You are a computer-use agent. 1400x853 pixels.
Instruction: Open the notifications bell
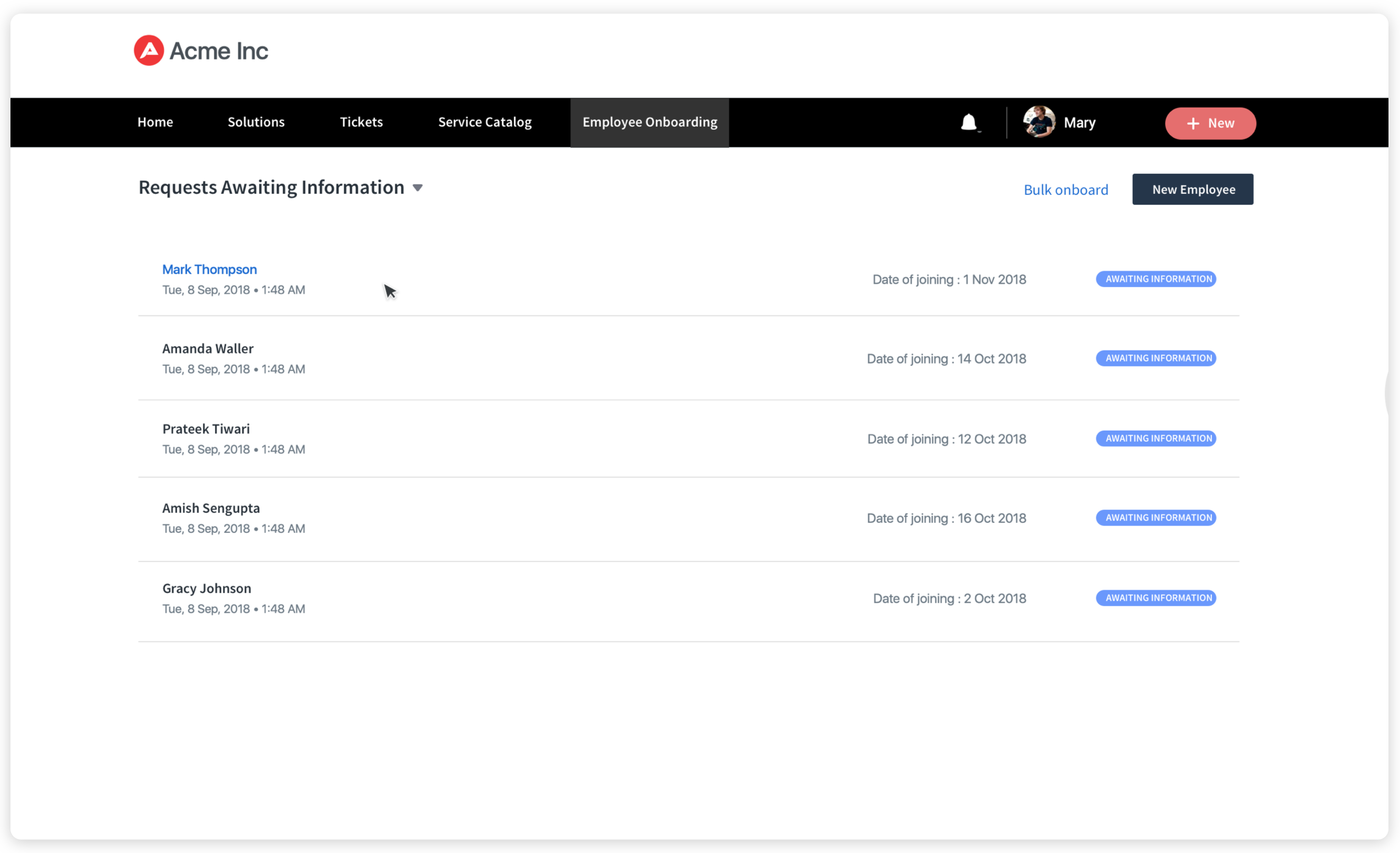point(969,122)
